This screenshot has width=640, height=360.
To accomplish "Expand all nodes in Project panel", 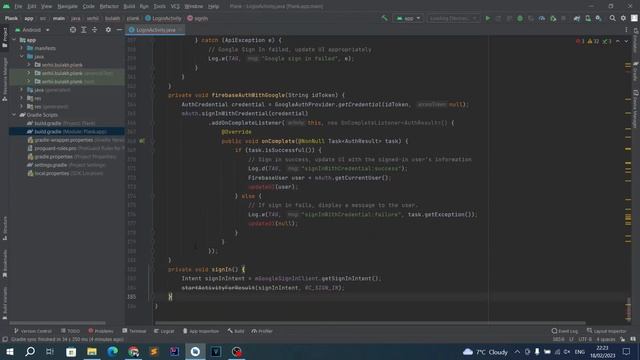I will 84,30.
